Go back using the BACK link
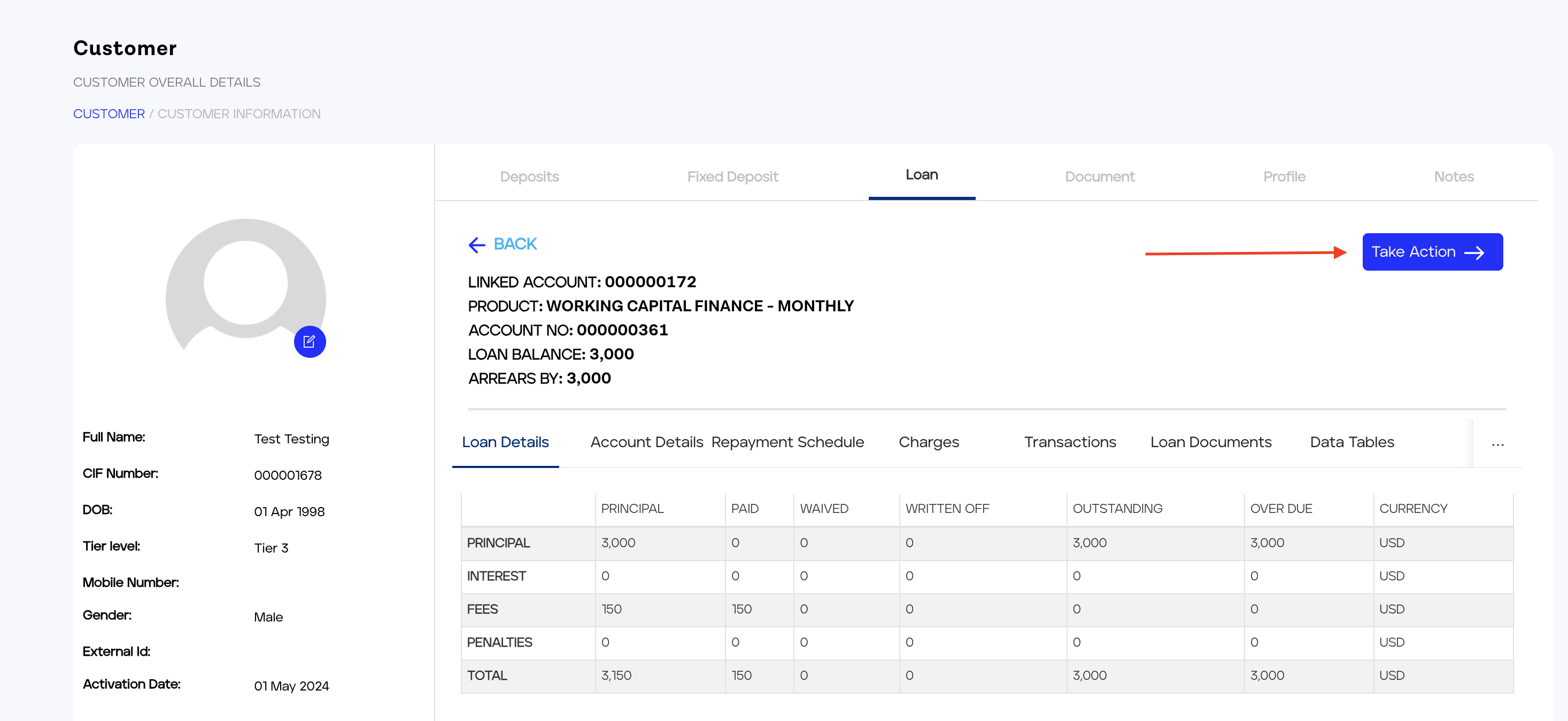This screenshot has width=1568, height=721. point(503,244)
